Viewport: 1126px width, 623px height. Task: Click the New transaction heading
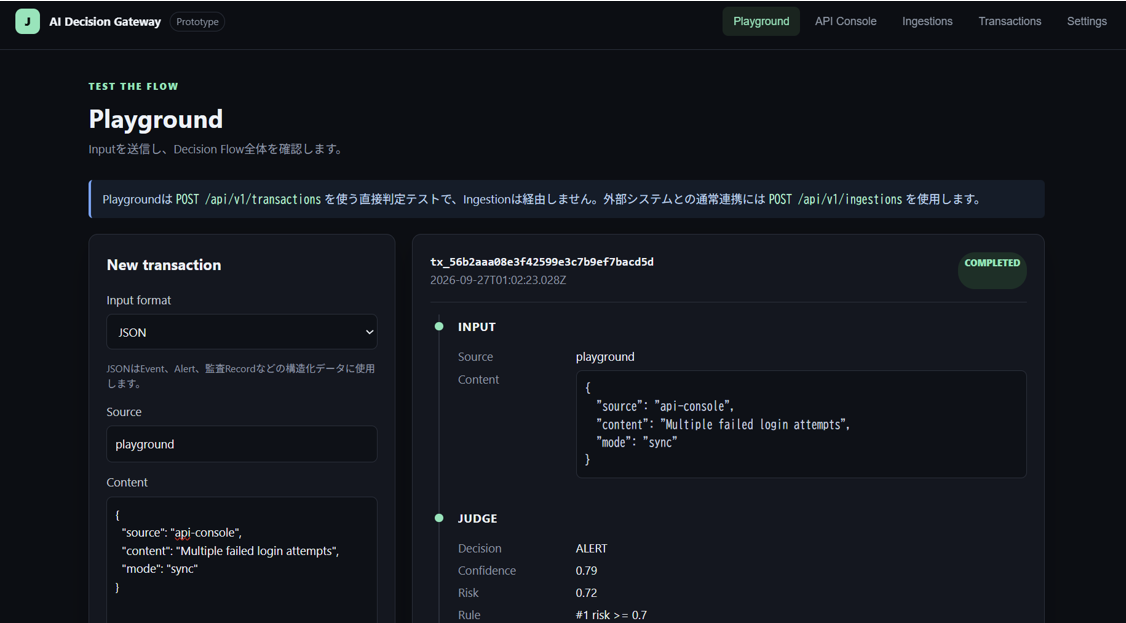point(164,265)
